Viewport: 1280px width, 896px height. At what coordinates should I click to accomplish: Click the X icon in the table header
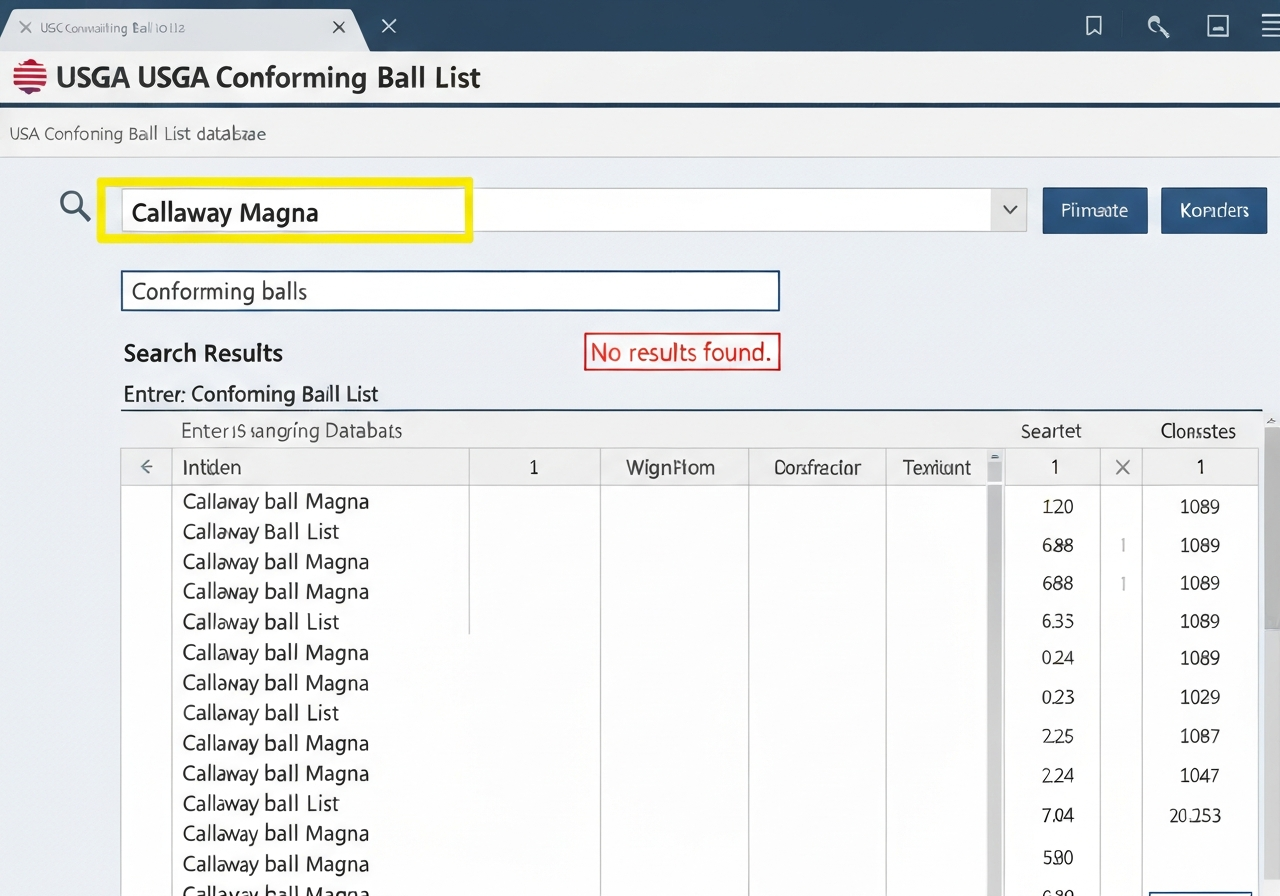tap(1122, 467)
